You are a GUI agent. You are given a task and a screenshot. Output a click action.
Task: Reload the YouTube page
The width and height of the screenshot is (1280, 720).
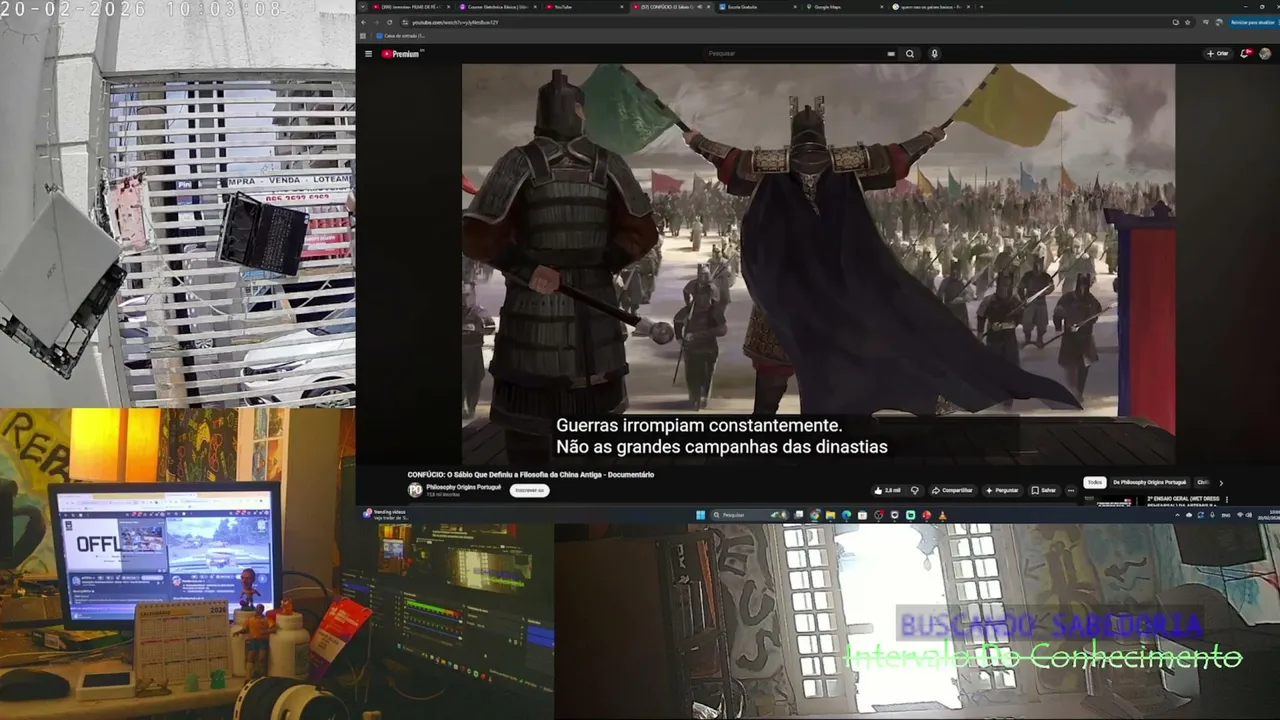pyautogui.click(x=390, y=22)
